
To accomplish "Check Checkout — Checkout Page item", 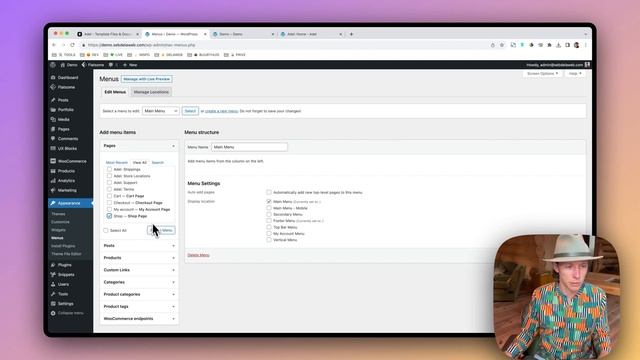I will pos(109,202).
